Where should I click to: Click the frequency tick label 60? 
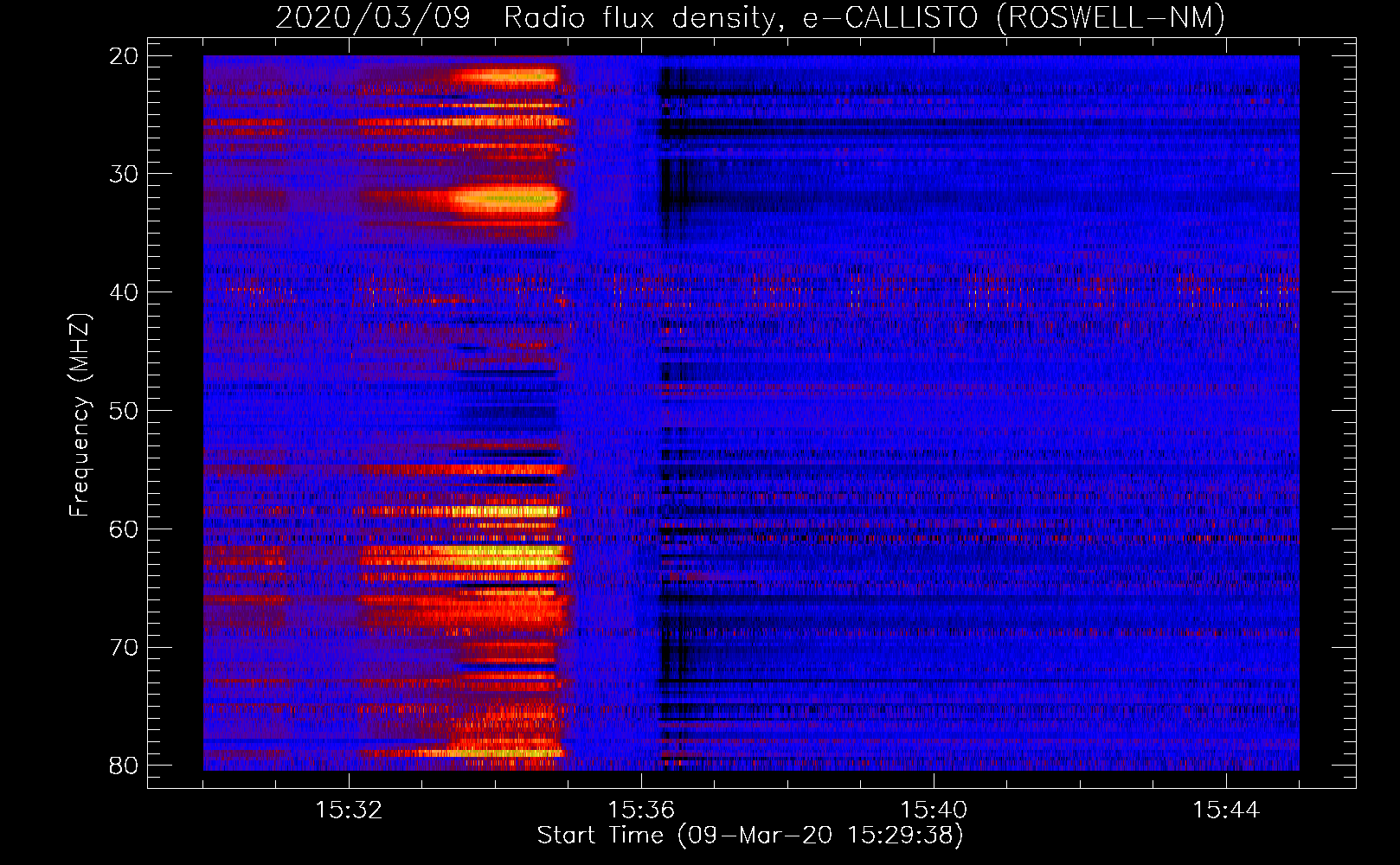click(x=125, y=529)
